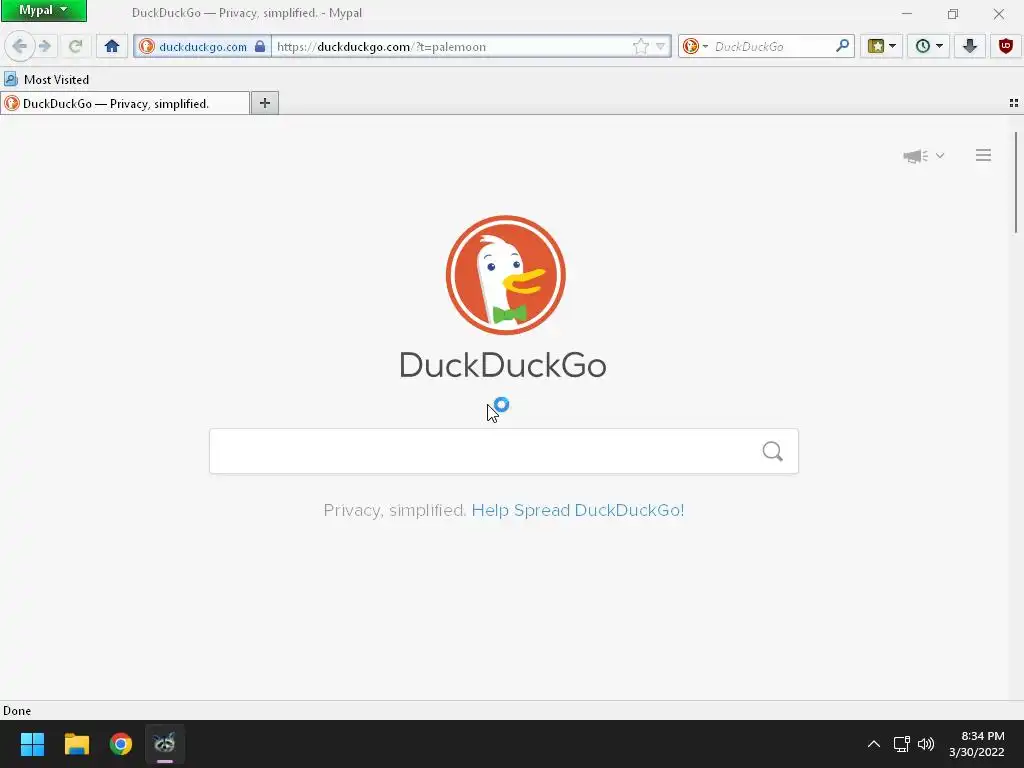Open the network status tray icon
This screenshot has width=1024, height=768.
click(902, 744)
